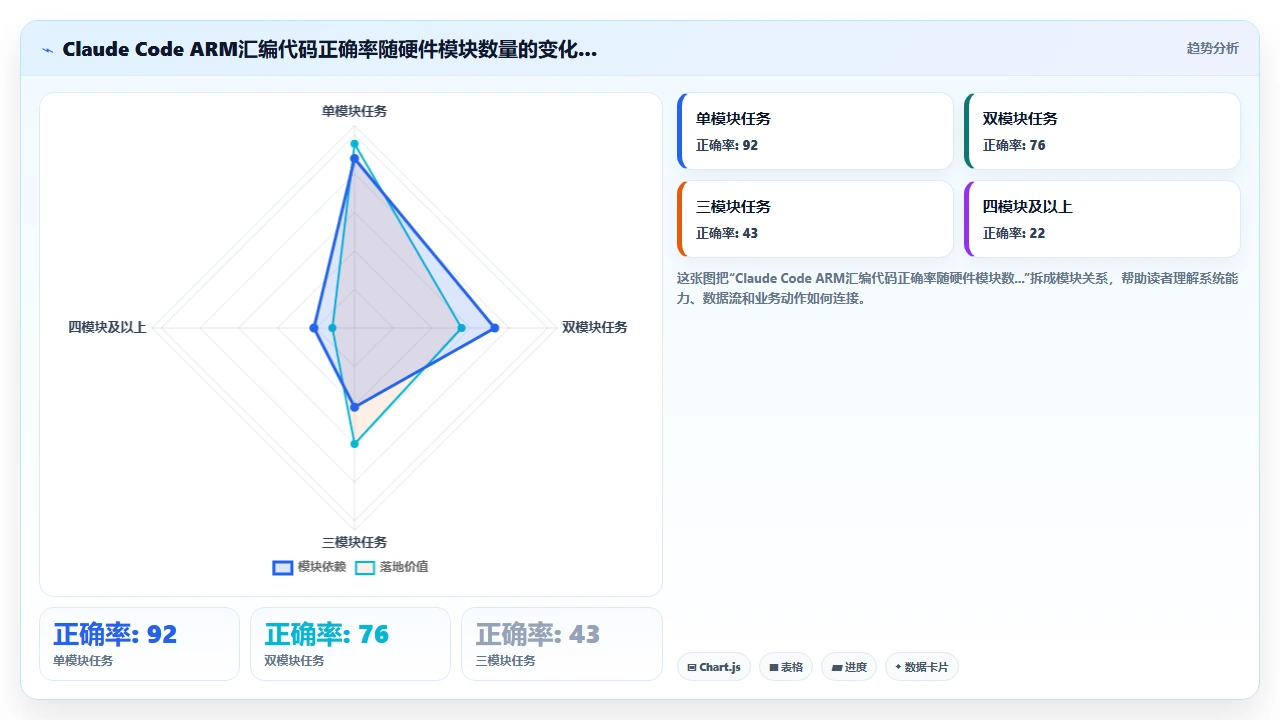This screenshot has height=720, width=1280.
Task: Toggle the 模块依赖 legend swatch
Action: coord(283,567)
